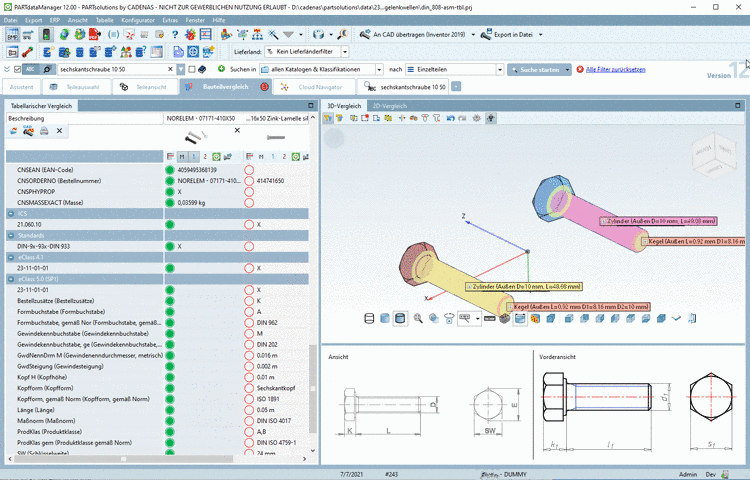Open the Konfigurator menu
Screen dimensions: 750x480
pyautogui.click(x=138, y=21)
